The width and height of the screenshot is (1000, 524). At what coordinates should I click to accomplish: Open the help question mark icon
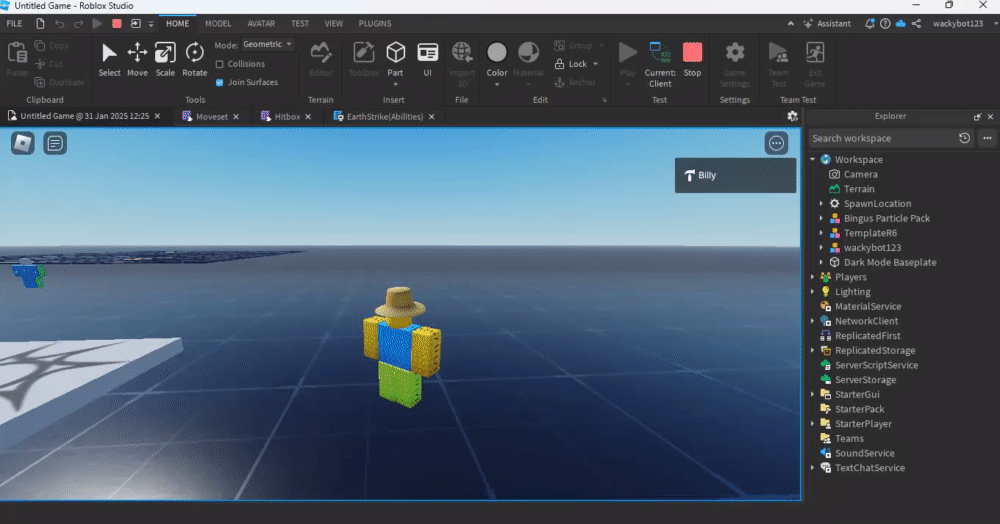pos(885,24)
